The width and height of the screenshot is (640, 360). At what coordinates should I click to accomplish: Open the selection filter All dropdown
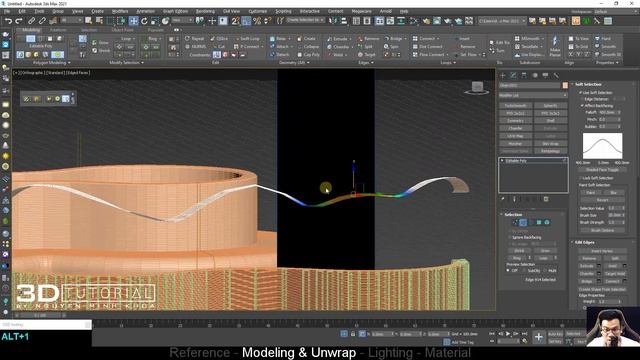[71, 20]
